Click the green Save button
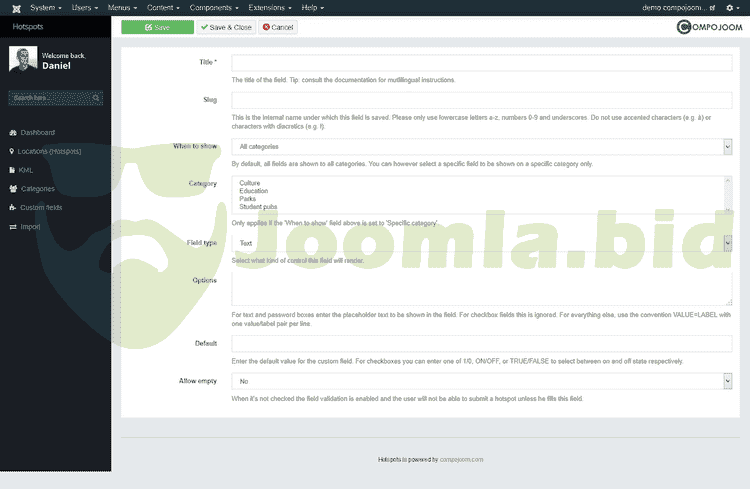The image size is (750, 489). pos(157,27)
